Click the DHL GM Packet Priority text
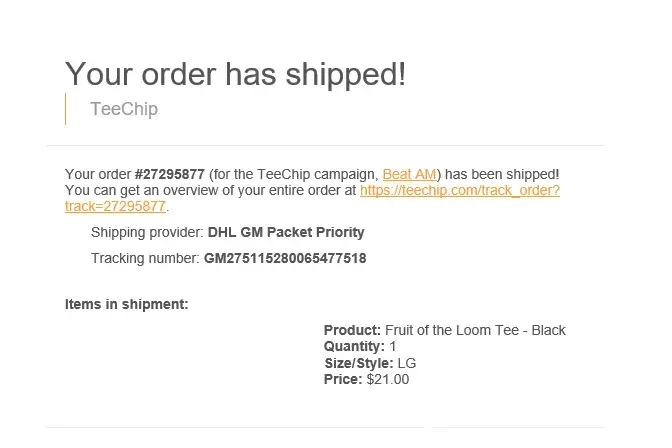 tap(286, 232)
